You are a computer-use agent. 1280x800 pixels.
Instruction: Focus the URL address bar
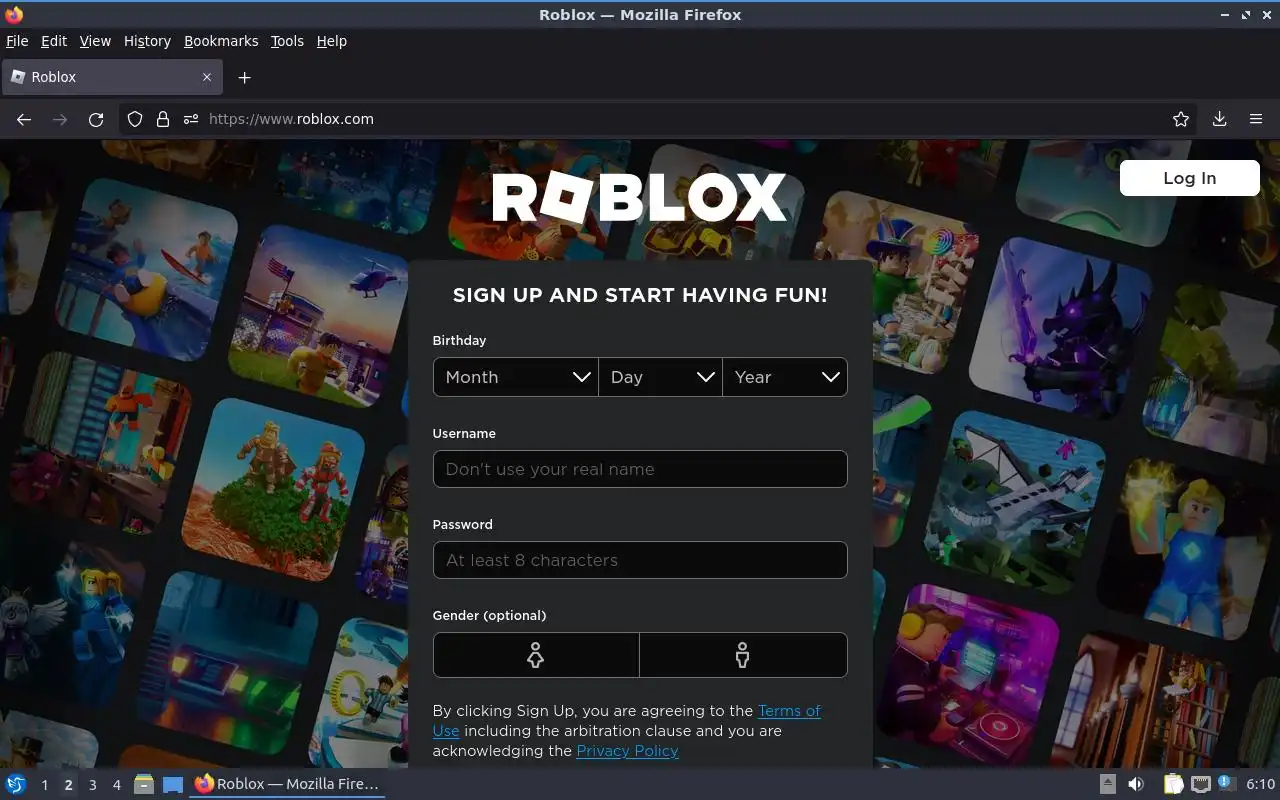(660, 119)
